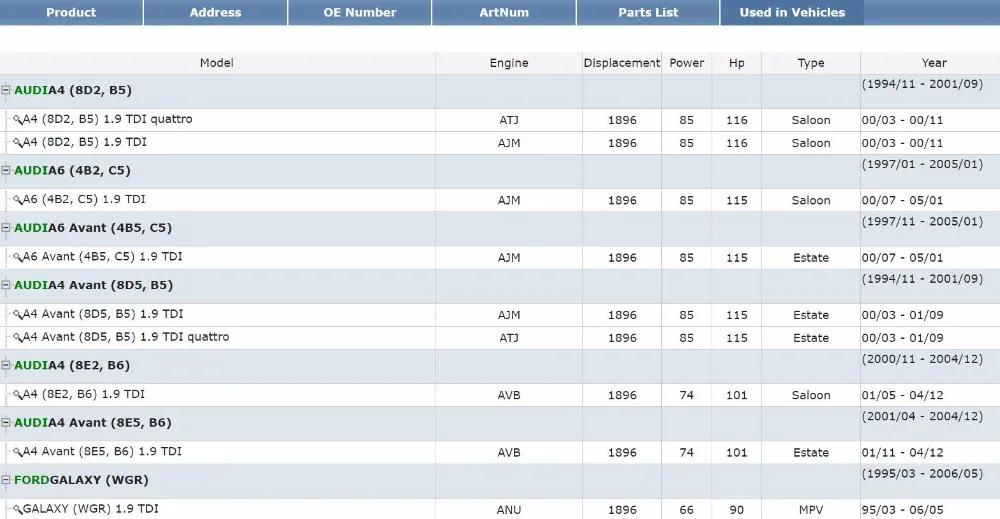Click group year range (1995/03 - 2006/05)

(922, 474)
